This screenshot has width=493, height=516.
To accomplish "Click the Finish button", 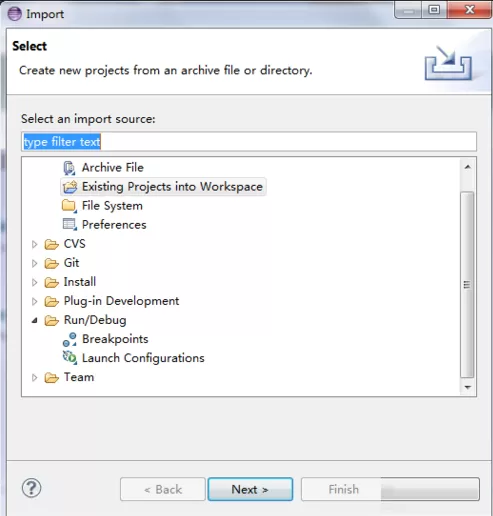I will [x=343, y=489].
